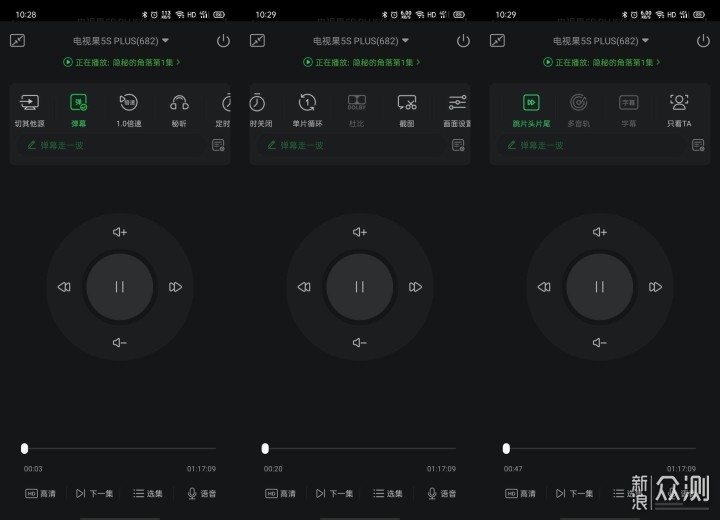The width and height of the screenshot is (720, 520).
Task: Open the 1.0倍速 playback speed icon
Action: coord(129,102)
